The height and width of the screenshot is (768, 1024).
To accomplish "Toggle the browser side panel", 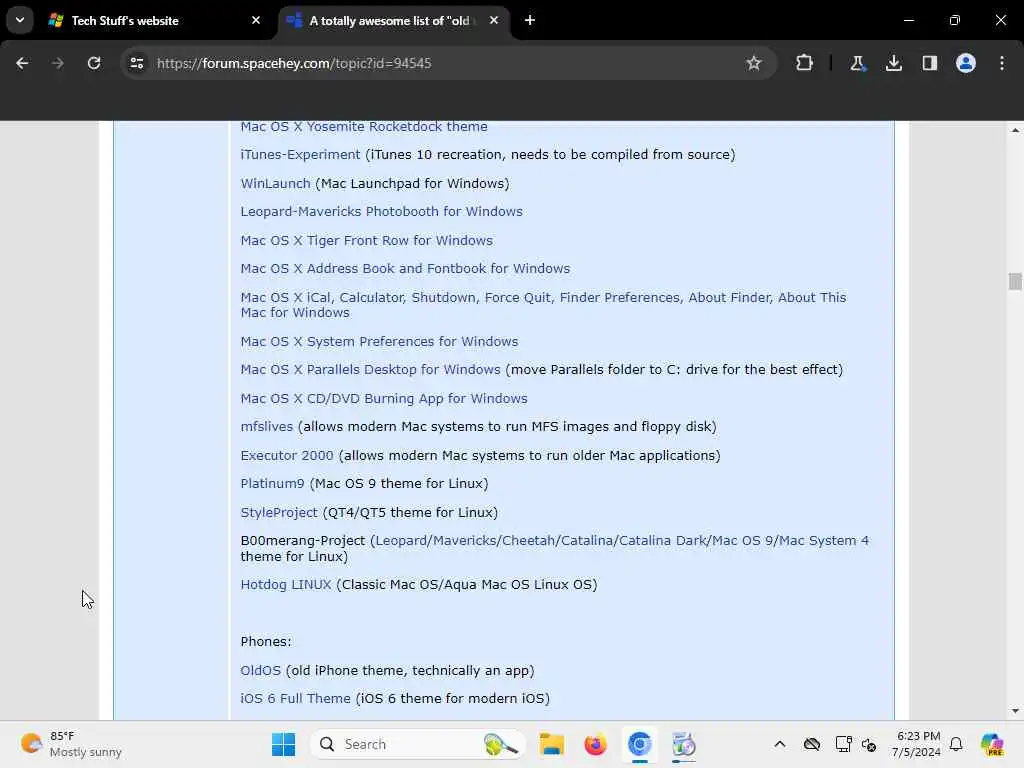I will pyautogui.click(x=929, y=63).
